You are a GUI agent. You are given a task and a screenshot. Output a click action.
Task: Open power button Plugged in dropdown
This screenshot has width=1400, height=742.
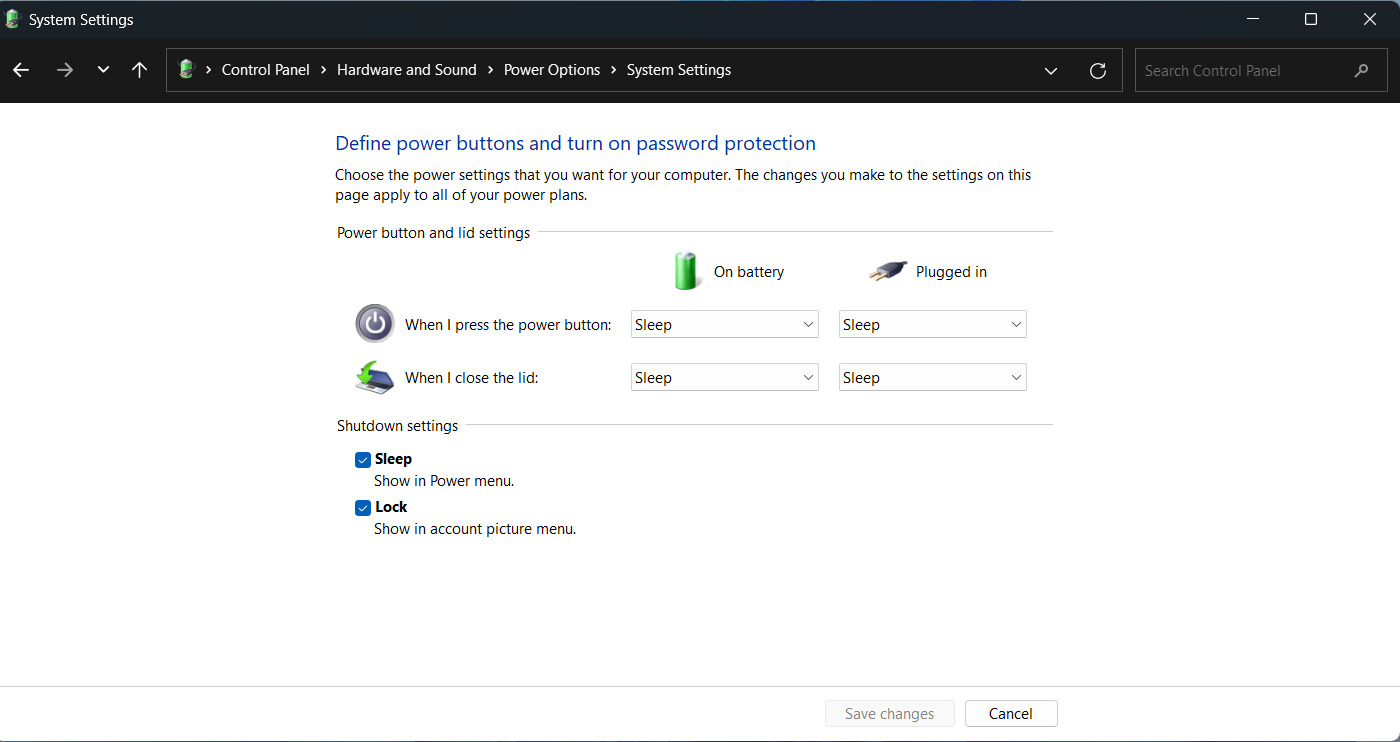(933, 324)
